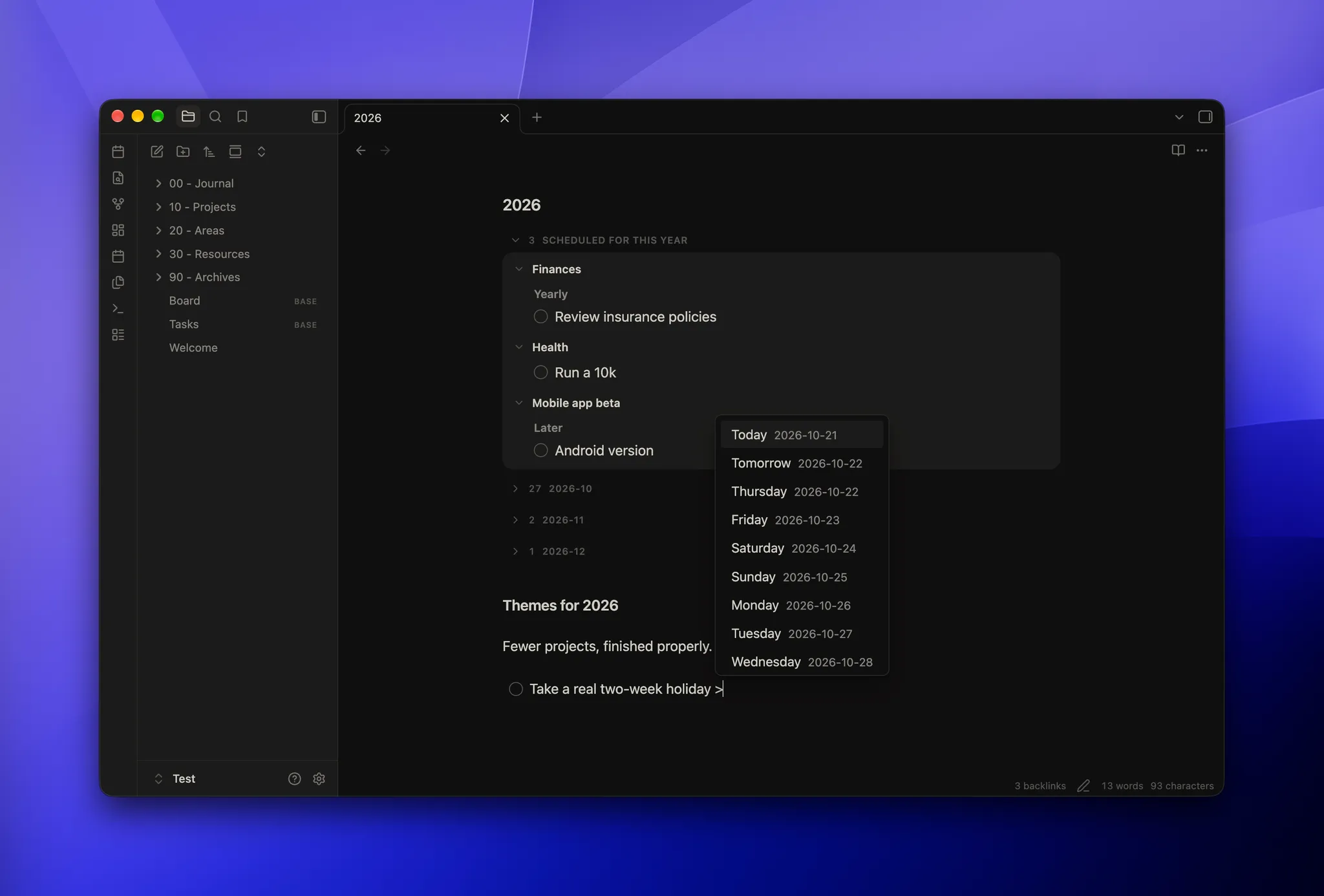Select Wednesday 2026-10-28 suggestion

[x=802, y=663]
